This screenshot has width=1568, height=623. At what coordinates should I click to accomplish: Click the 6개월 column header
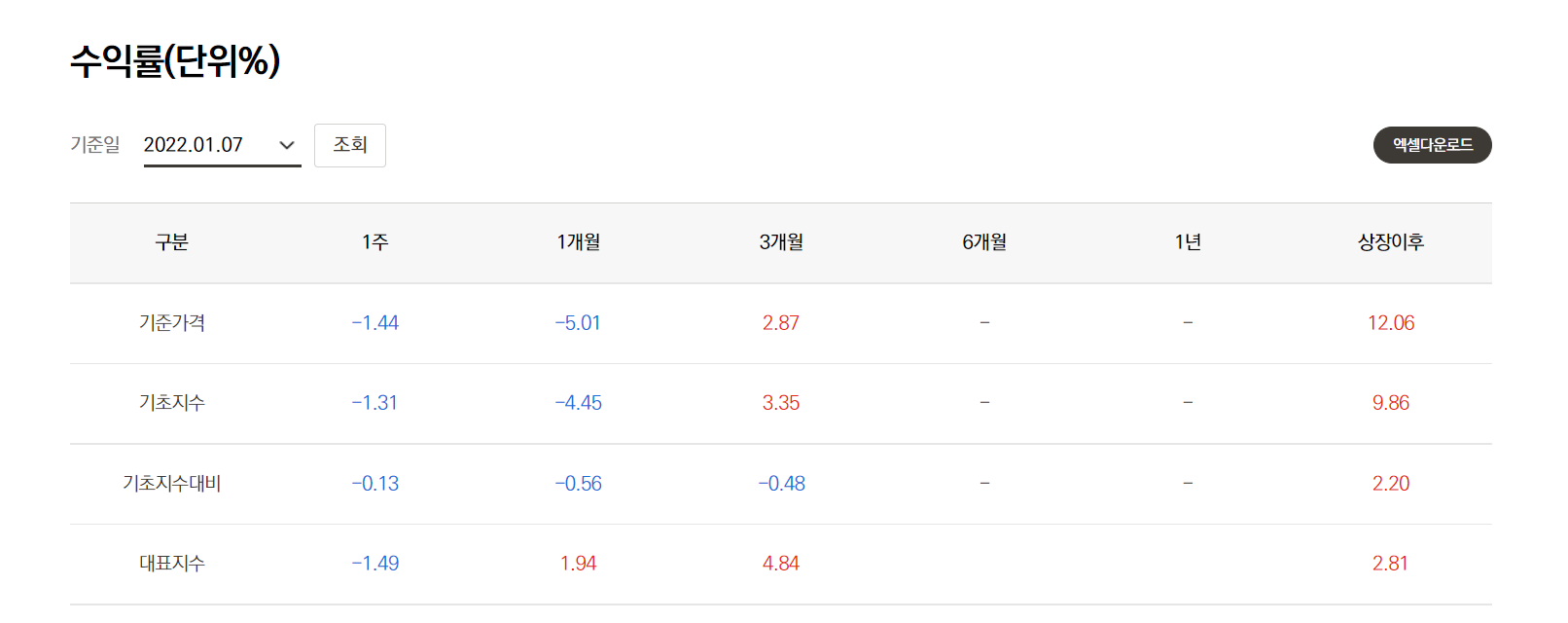(x=984, y=242)
